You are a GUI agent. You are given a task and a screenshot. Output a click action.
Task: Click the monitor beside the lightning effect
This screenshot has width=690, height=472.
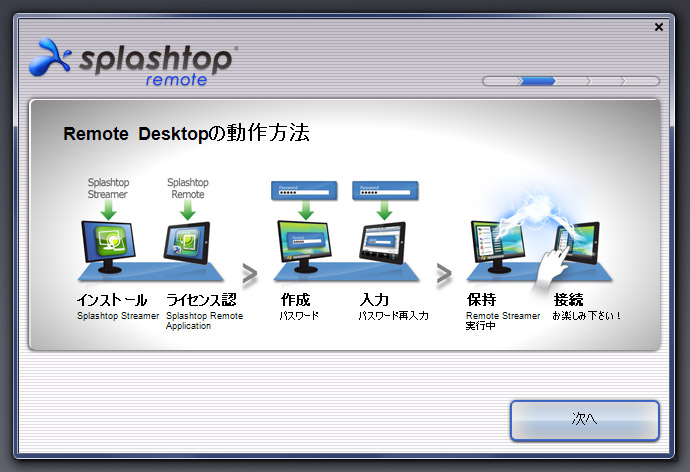497,247
